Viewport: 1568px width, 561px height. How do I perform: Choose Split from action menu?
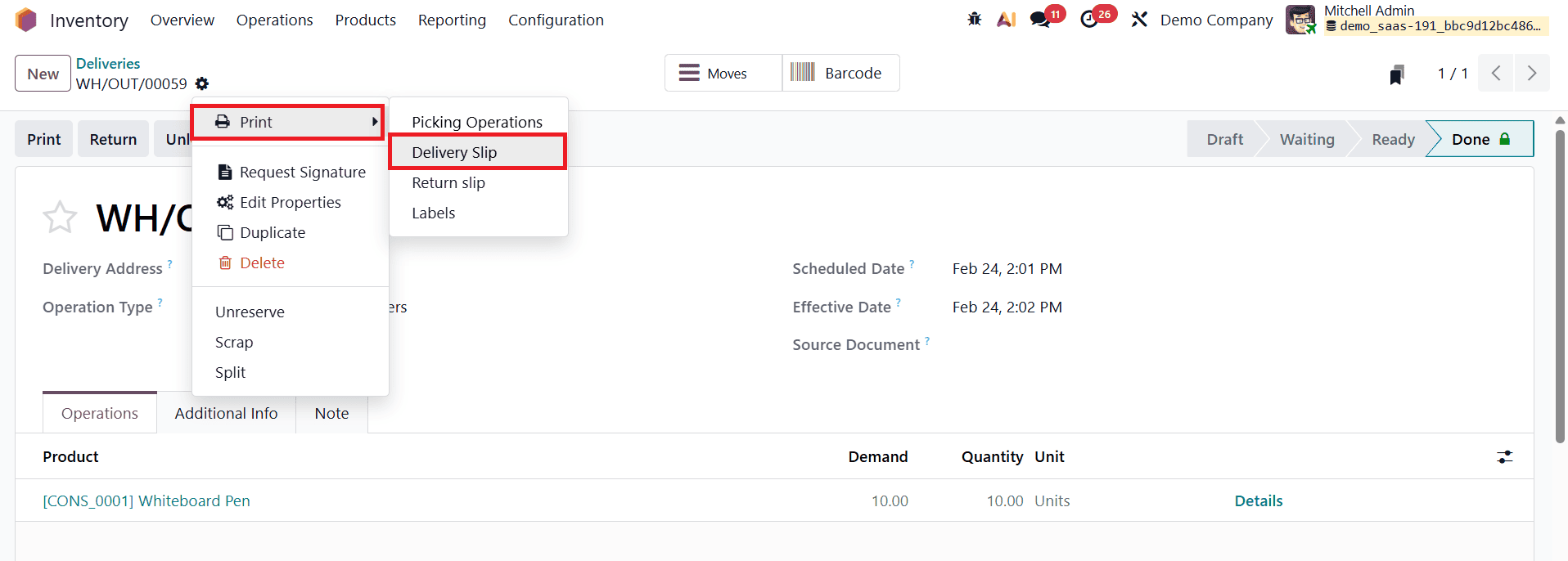[x=290, y=372]
